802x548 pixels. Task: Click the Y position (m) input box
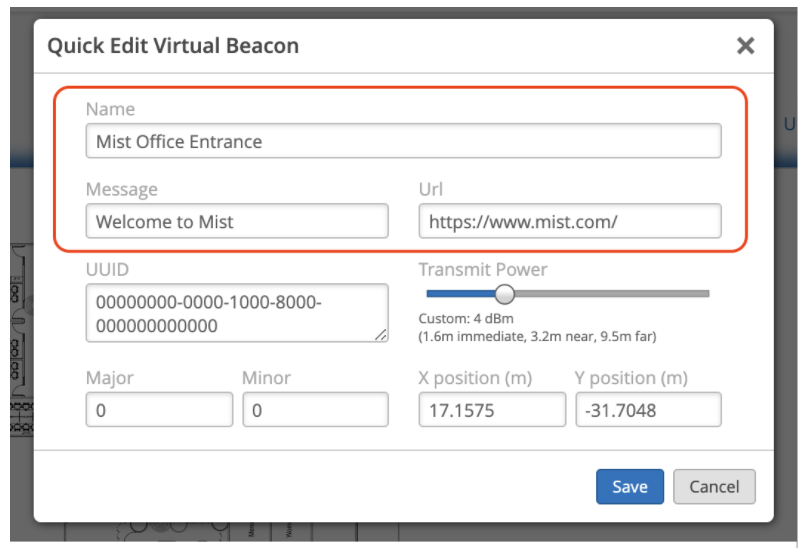tap(647, 410)
